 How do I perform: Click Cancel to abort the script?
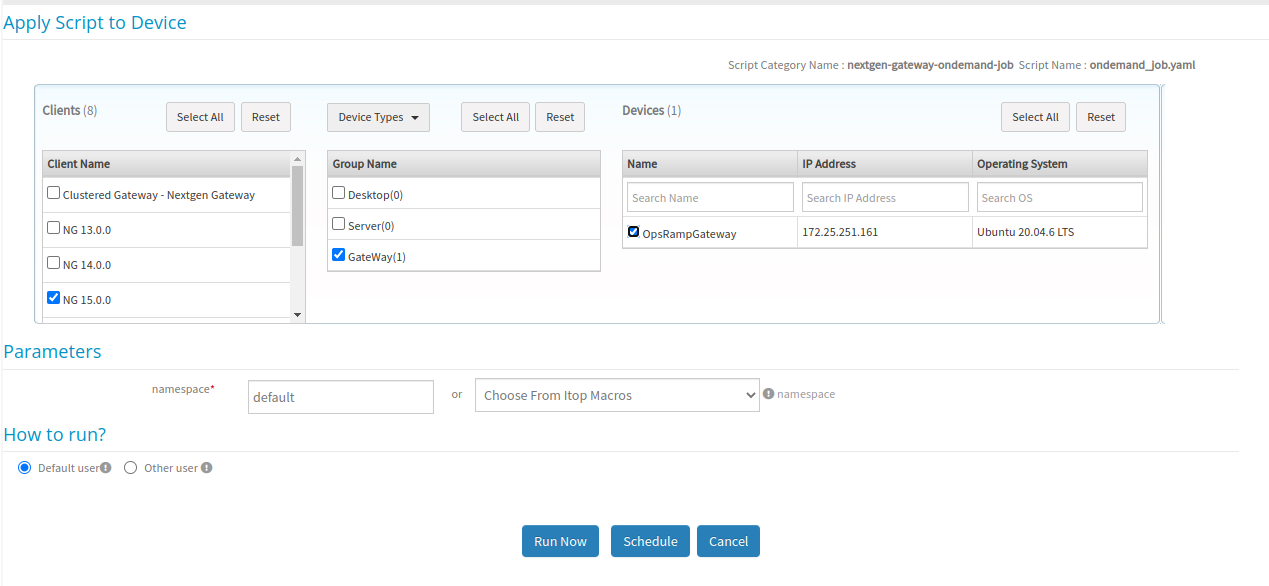point(728,541)
